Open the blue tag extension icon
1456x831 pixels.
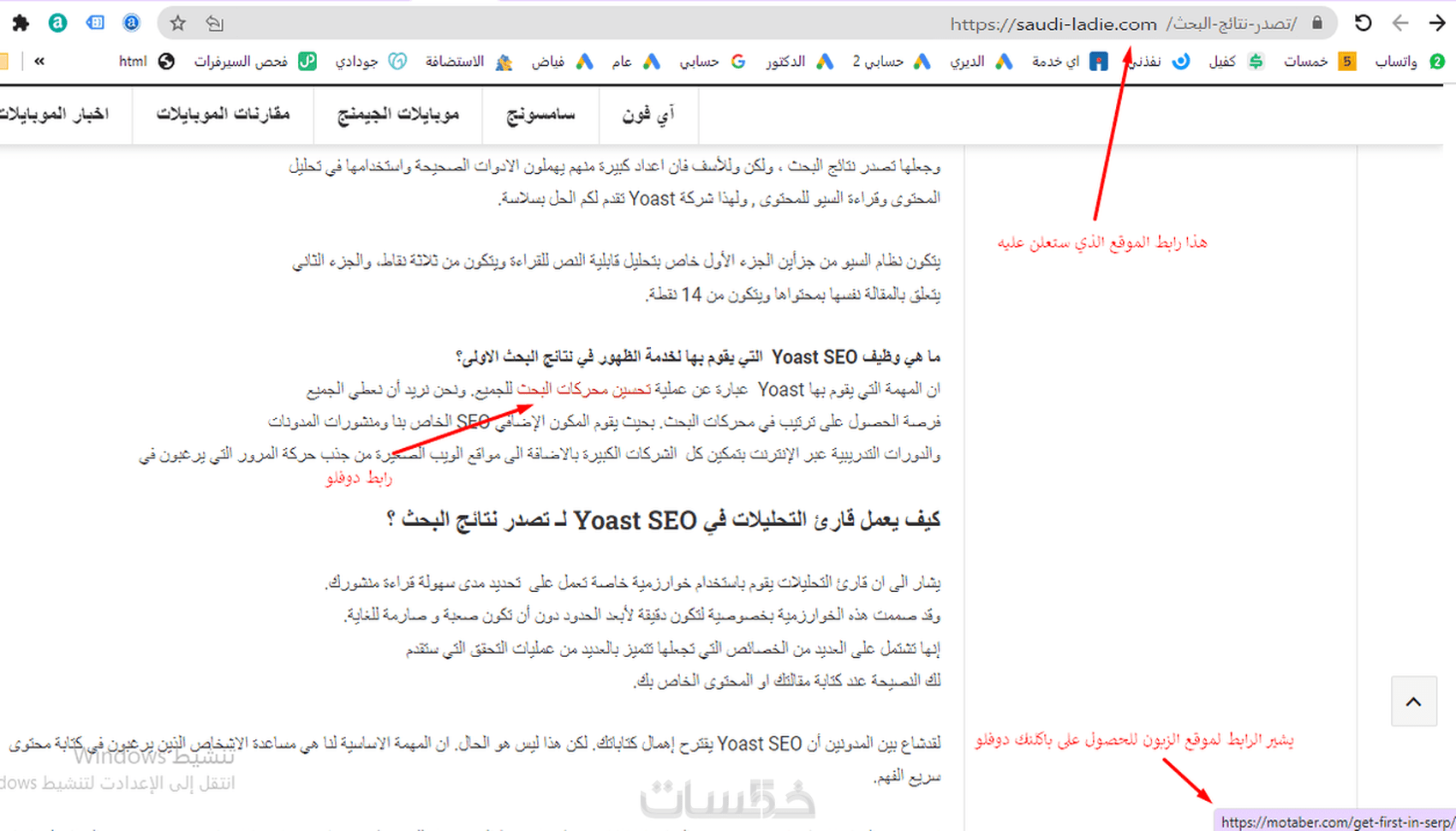(94, 23)
